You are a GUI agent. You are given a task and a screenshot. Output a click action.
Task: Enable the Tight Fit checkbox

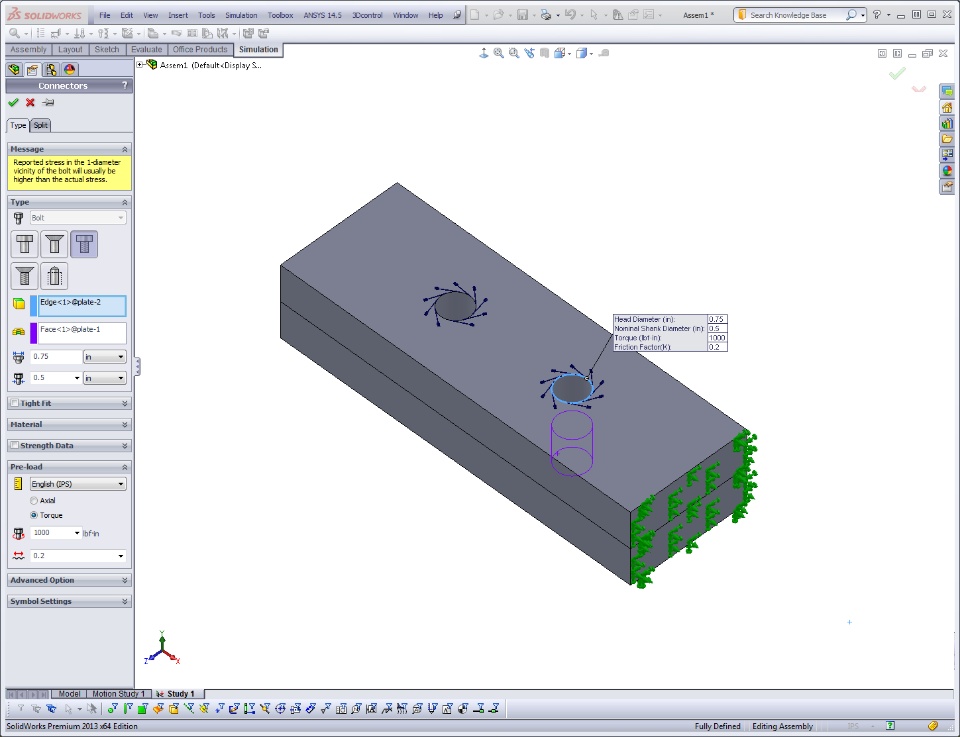click(15, 403)
